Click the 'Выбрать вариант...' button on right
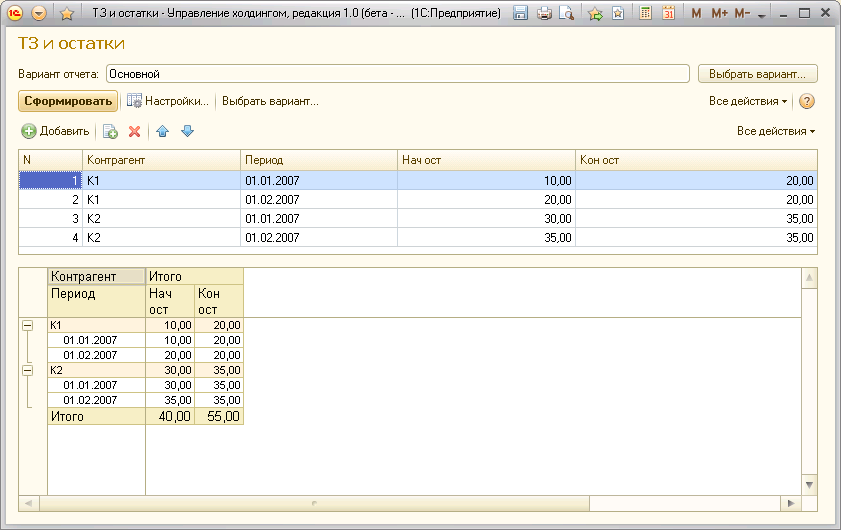 tap(758, 74)
